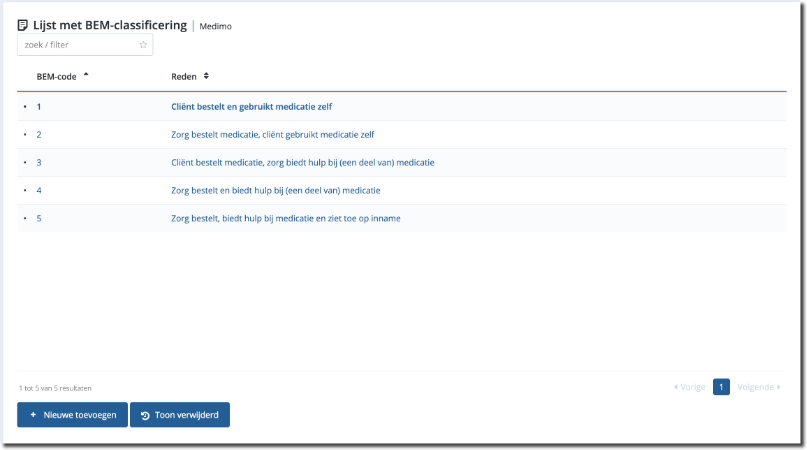The image size is (807, 450).
Task: Select BEM-code 4 in the list
Action: [x=39, y=190]
